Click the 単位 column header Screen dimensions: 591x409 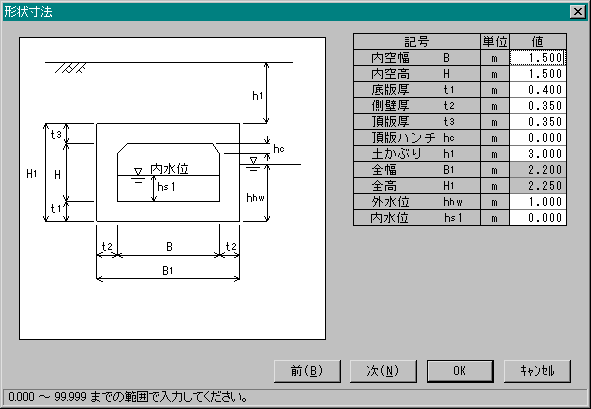[x=495, y=41]
